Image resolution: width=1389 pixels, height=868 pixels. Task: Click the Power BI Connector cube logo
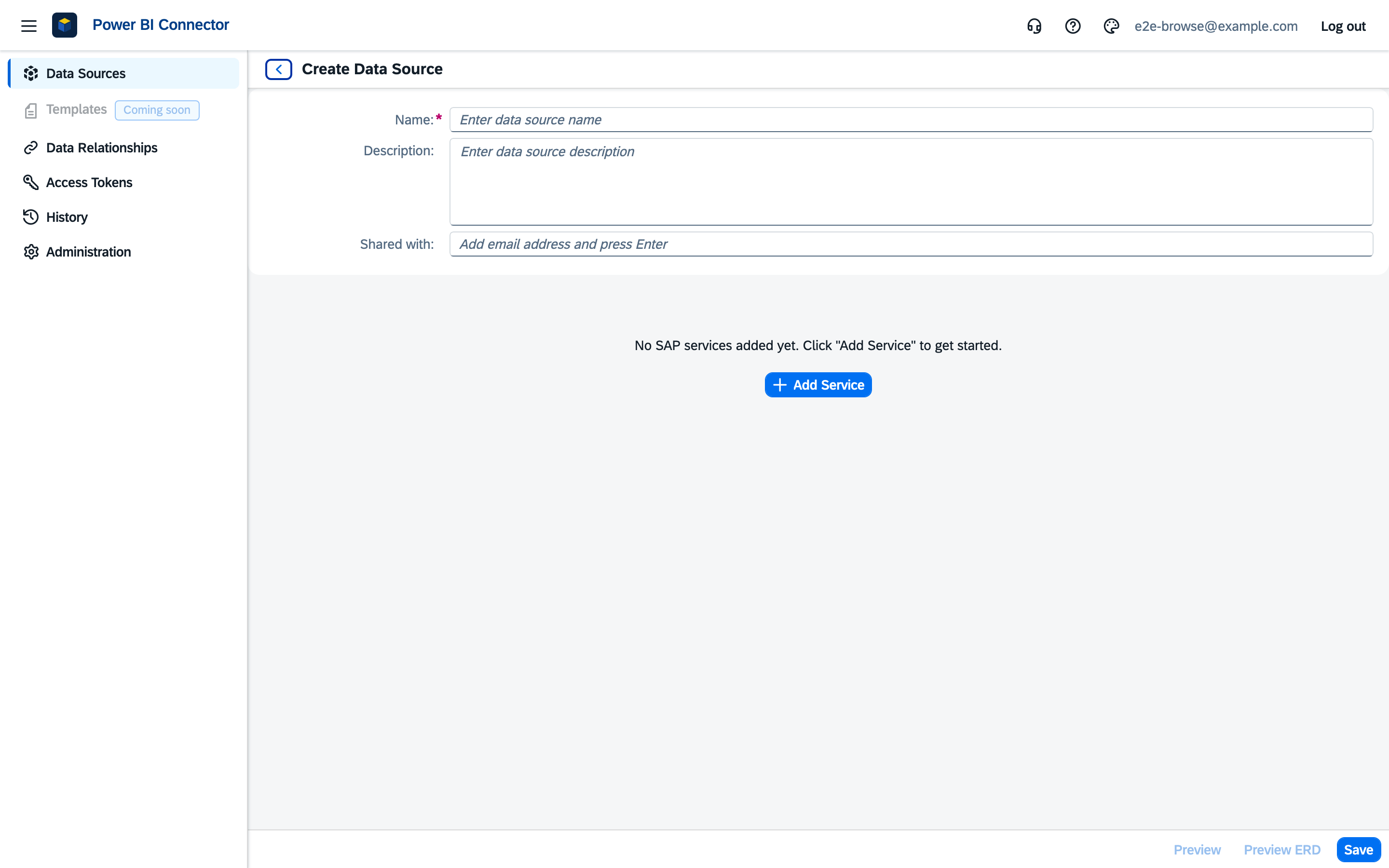[64, 25]
